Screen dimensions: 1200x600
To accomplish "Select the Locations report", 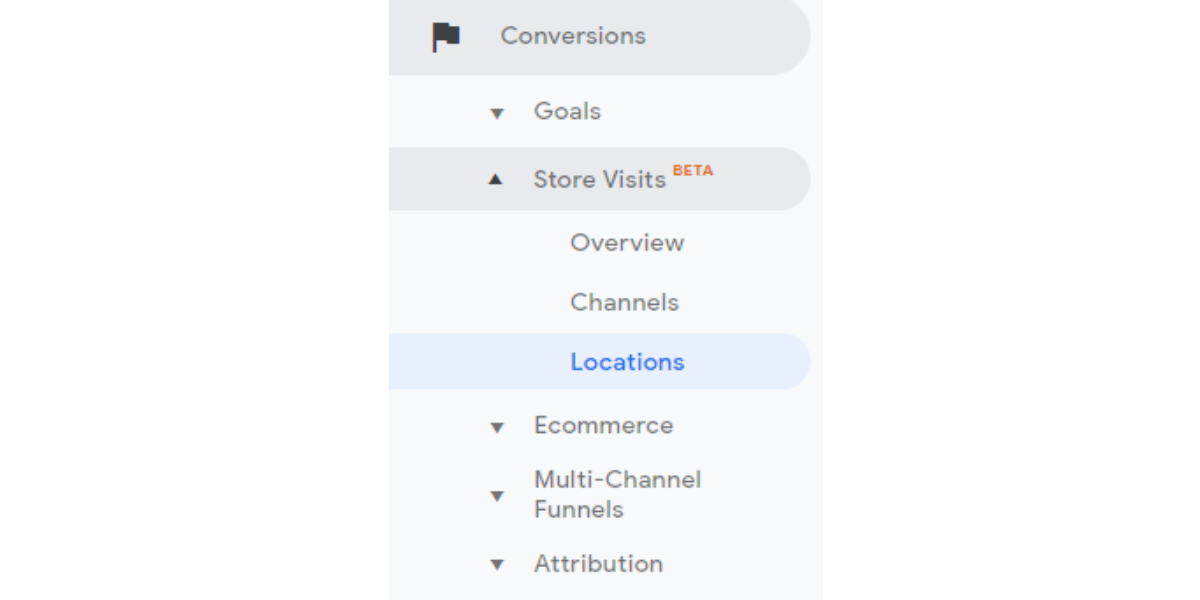I will click(627, 362).
